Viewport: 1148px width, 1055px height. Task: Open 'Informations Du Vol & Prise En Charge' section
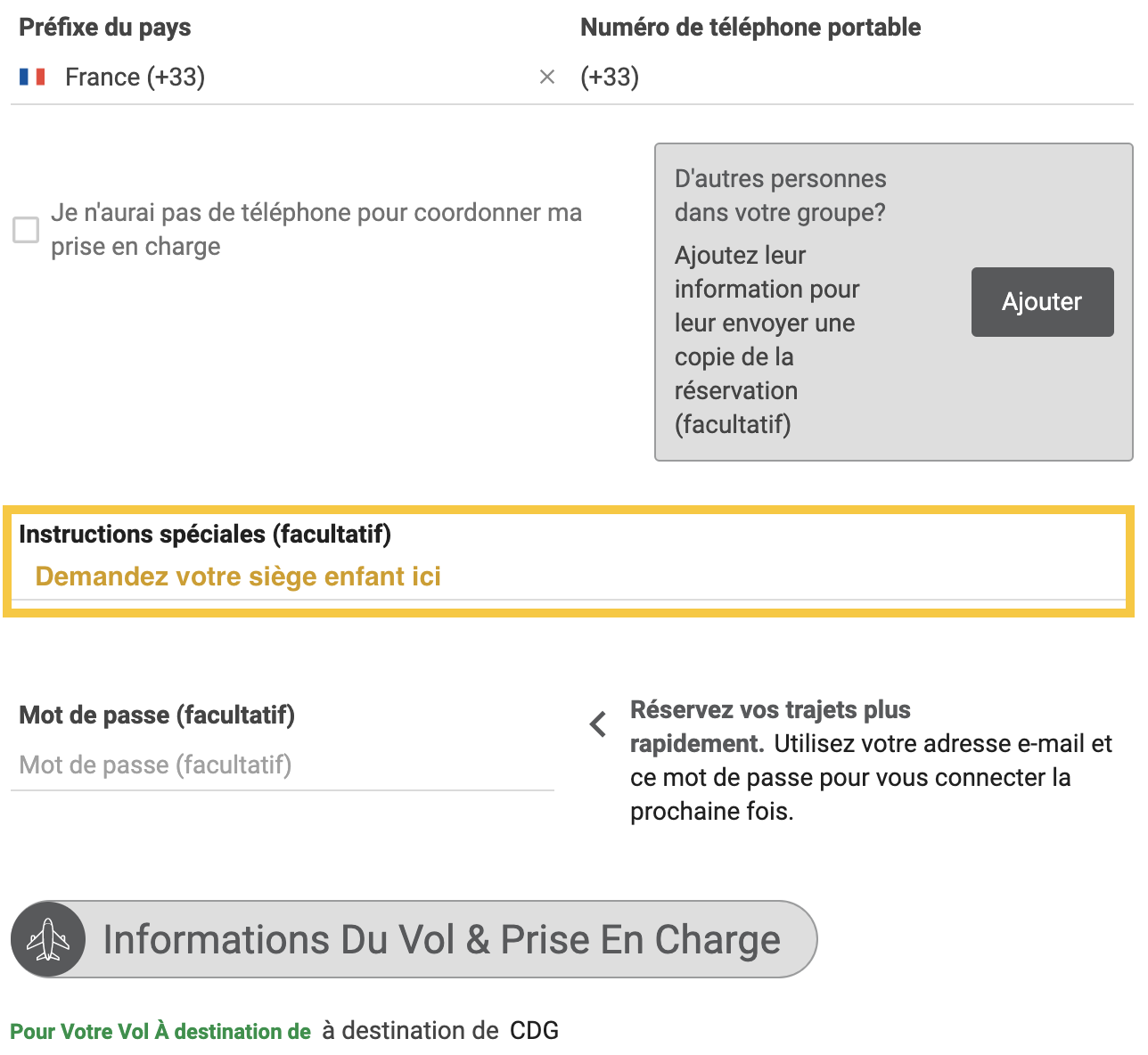441,939
